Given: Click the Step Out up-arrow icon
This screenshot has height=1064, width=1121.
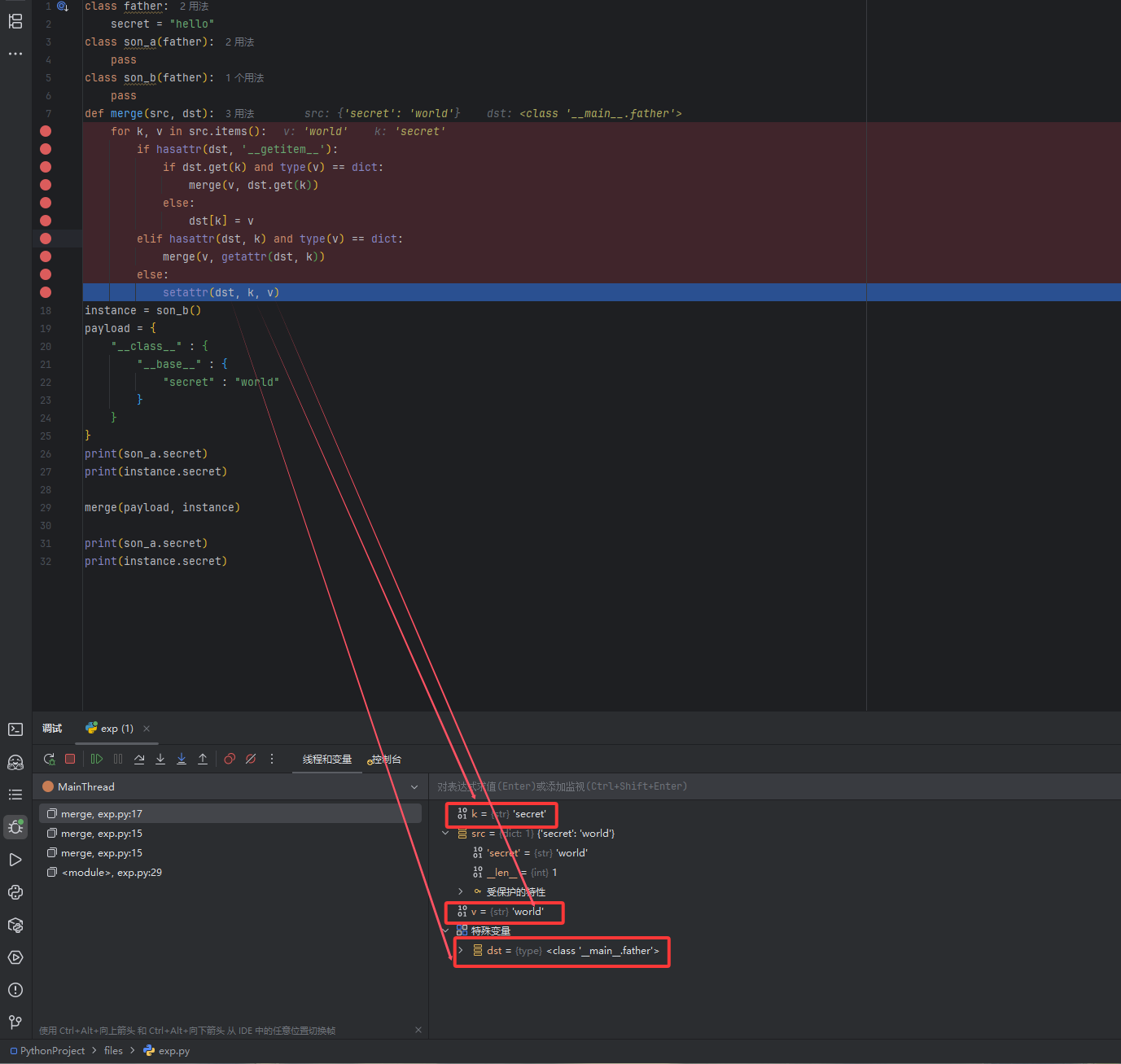Looking at the screenshot, I should point(203,759).
